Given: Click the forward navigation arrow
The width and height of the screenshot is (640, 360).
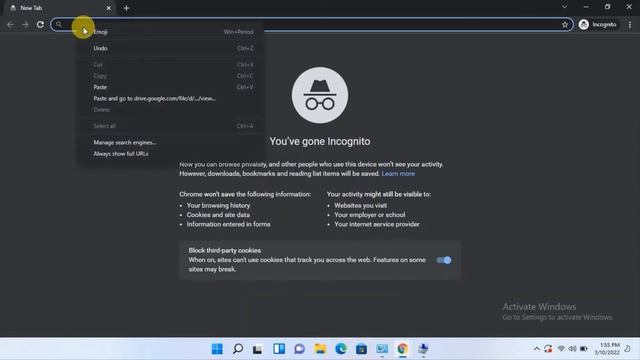Looking at the screenshot, I should (x=25, y=25).
